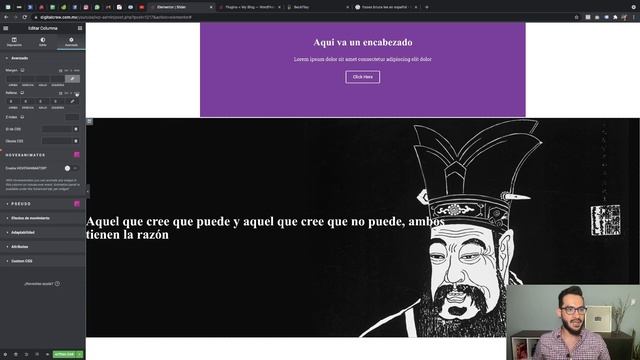Viewport: 640px width, 360px height.
Task: Click dynamic tags icon for ID de CSS
Action: click(x=76, y=129)
